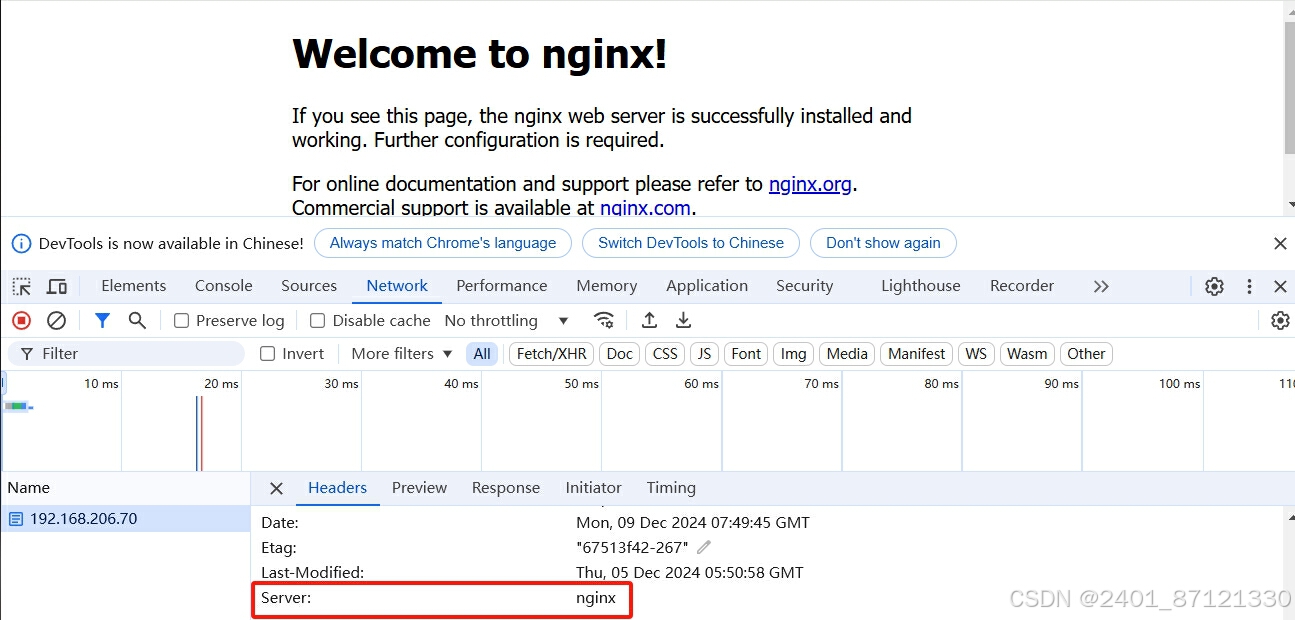The height and width of the screenshot is (620, 1295).
Task: Filter requests by JS type
Action: tap(704, 354)
